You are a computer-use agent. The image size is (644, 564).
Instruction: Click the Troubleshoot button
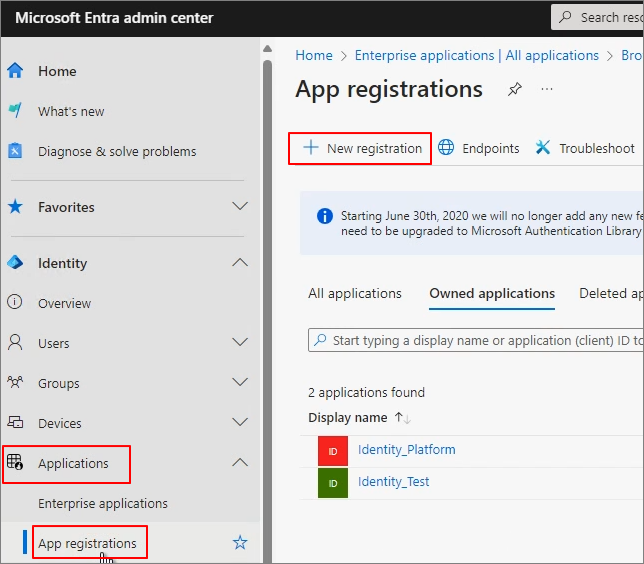pos(584,148)
